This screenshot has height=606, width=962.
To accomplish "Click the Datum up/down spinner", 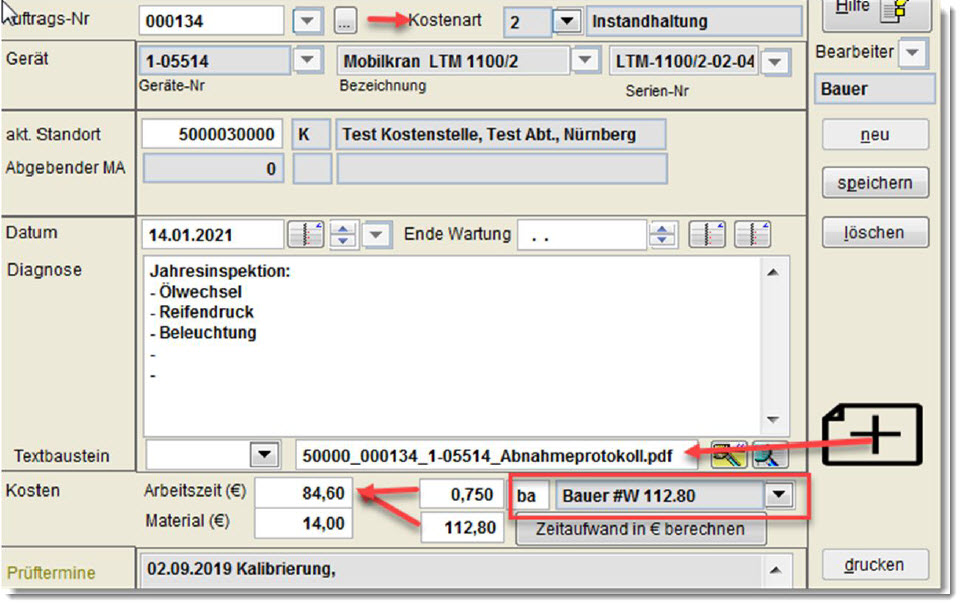I will pos(344,236).
